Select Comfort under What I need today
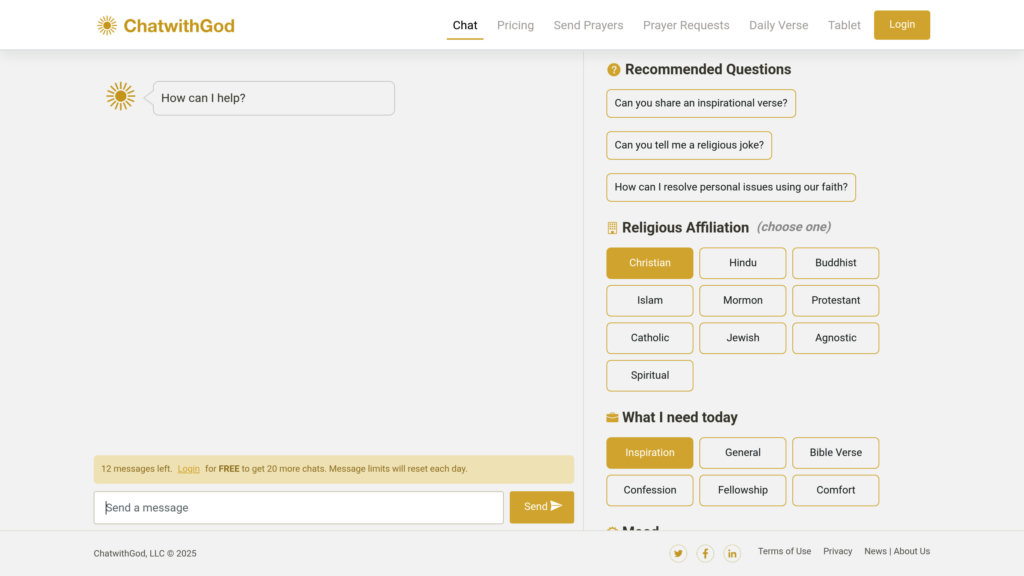The width and height of the screenshot is (1024, 576). [835, 490]
